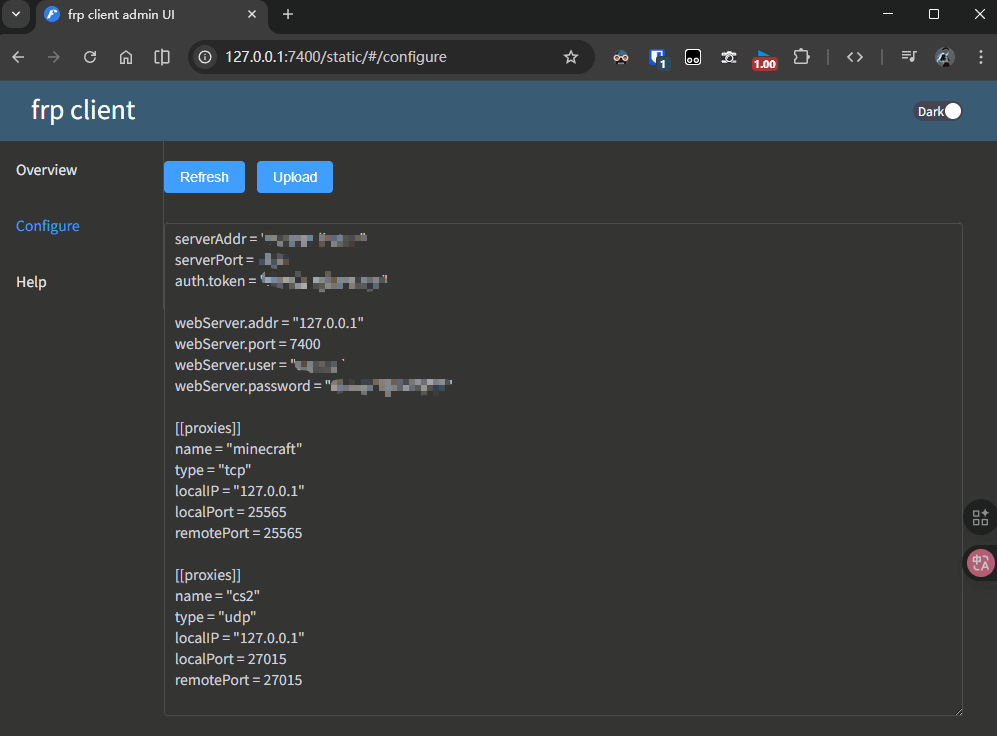
Task: Close the frp client admin UI tab
Action: tap(252, 14)
